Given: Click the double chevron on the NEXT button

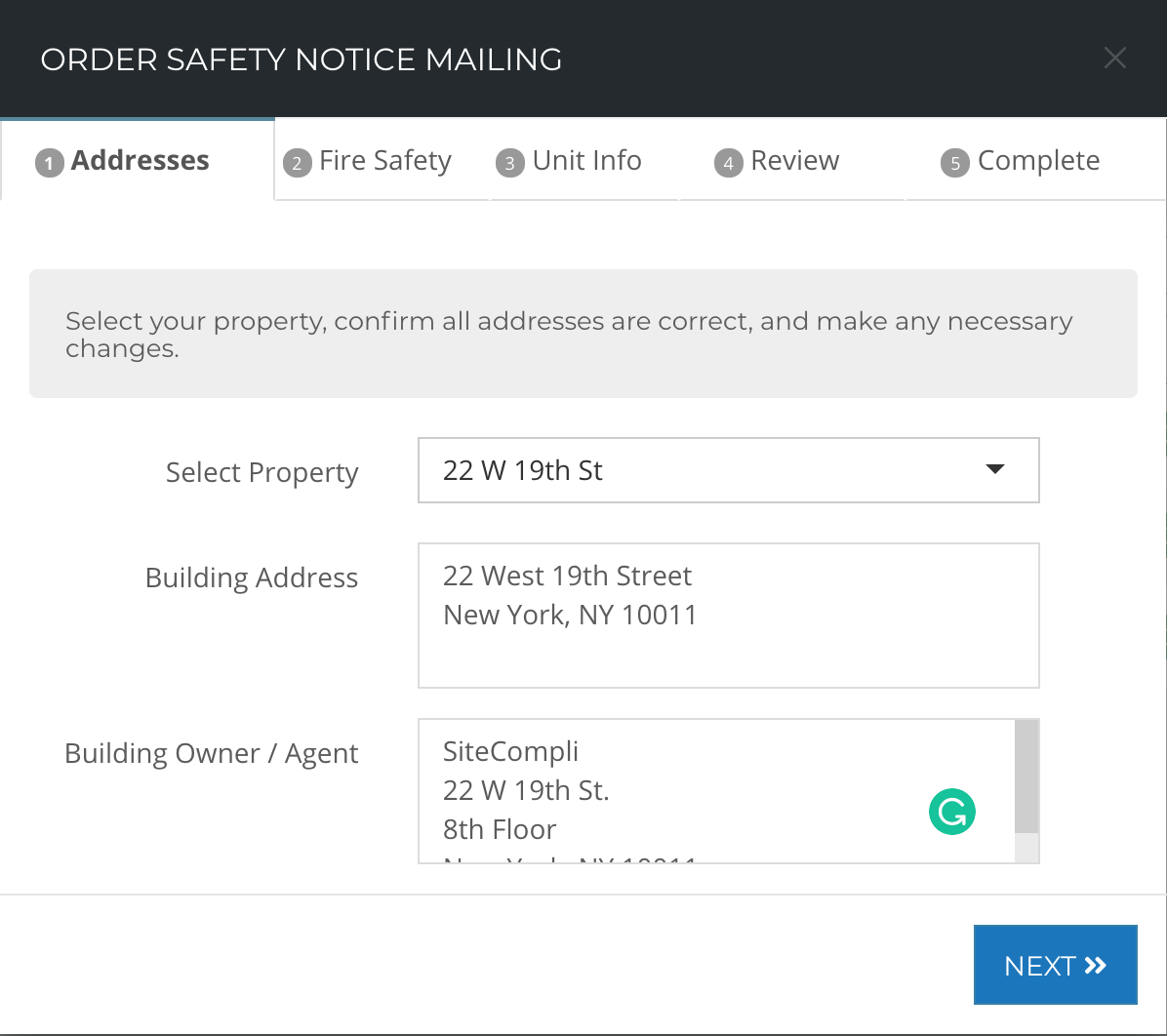Looking at the screenshot, I should pyautogui.click(x=1096, y=966).
